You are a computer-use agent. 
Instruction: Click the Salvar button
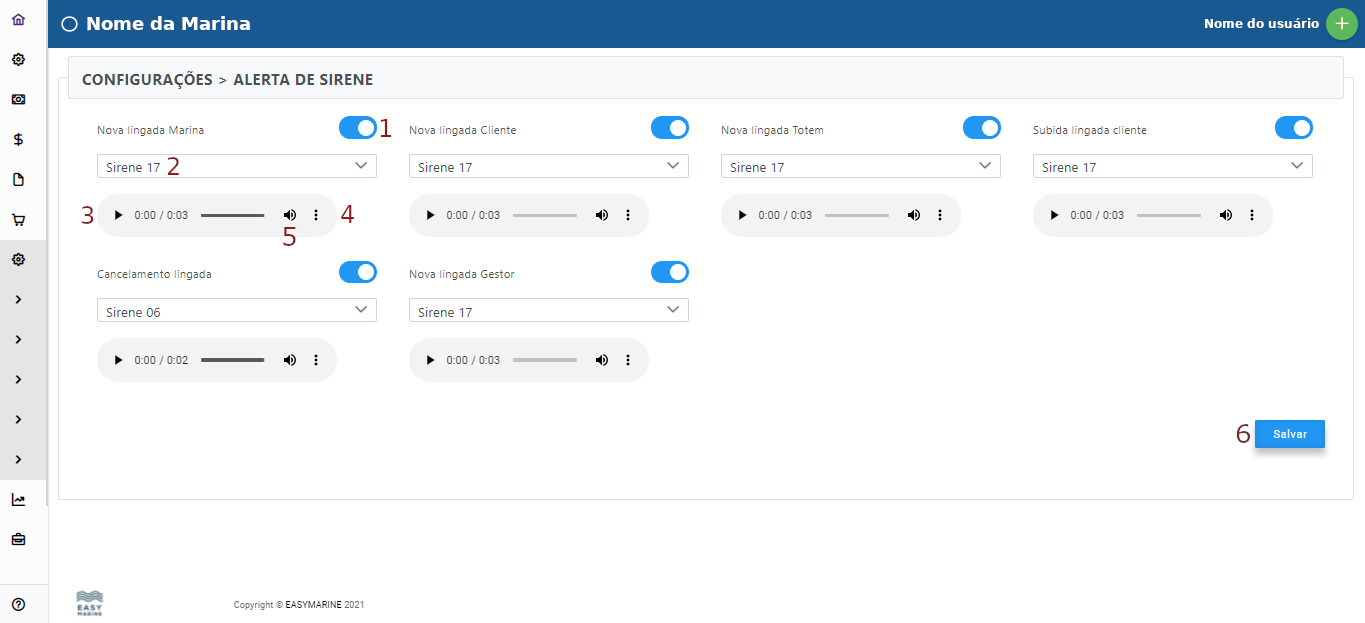tap(1289, 434)
